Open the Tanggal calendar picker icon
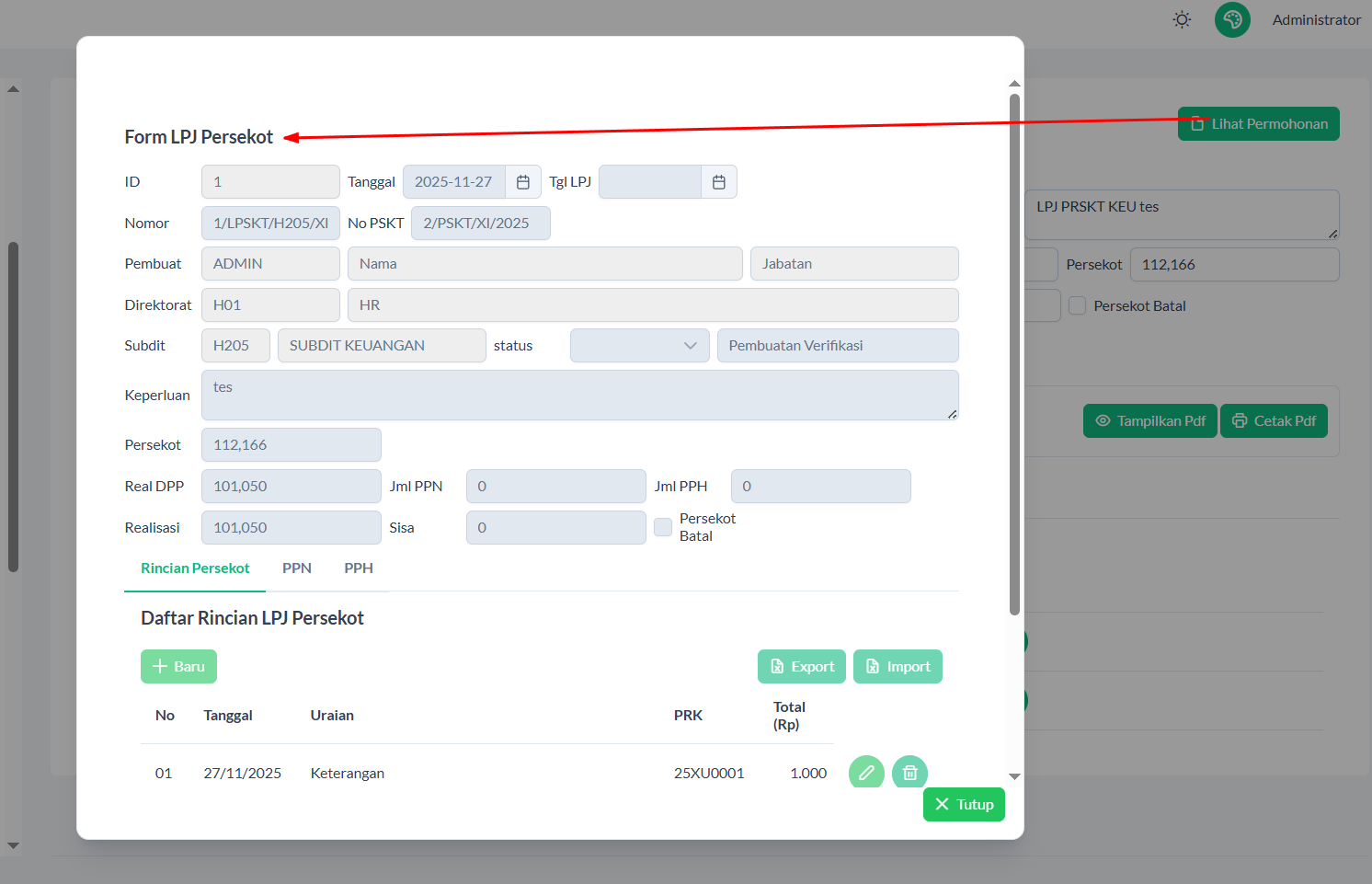 pyautogui.click(x=522, y=182)
